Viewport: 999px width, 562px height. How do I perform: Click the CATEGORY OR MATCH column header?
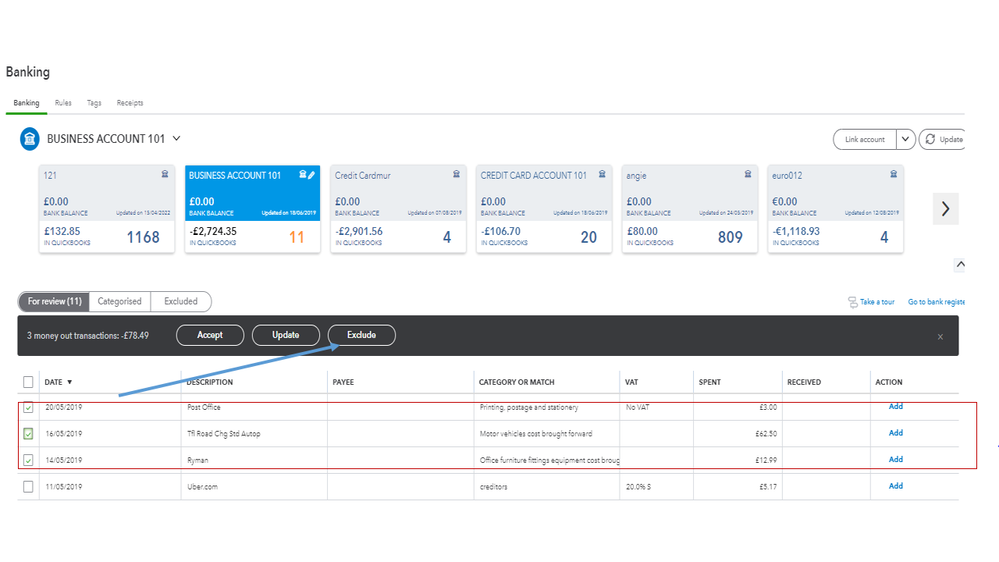(x=517, y=382)
